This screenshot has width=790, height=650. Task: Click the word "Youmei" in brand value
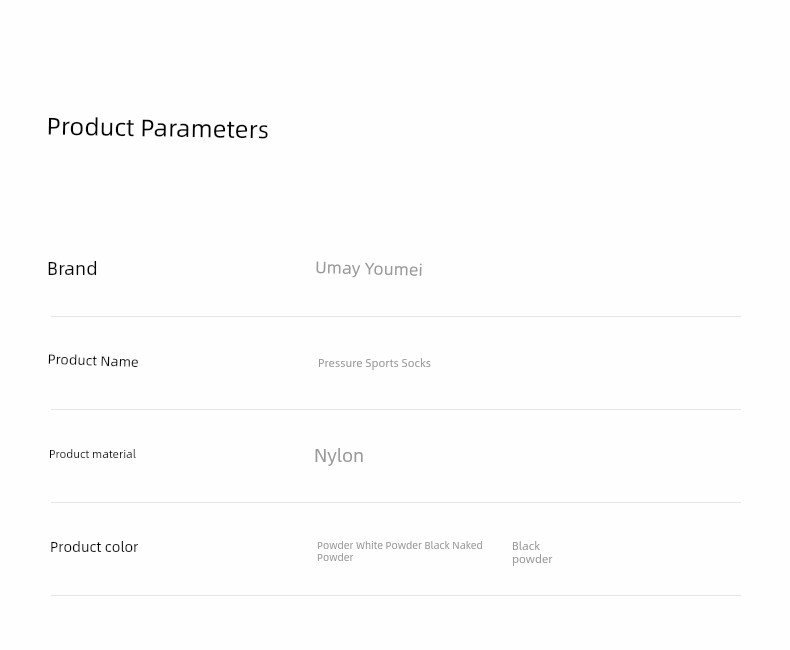[x=393, y=269]
